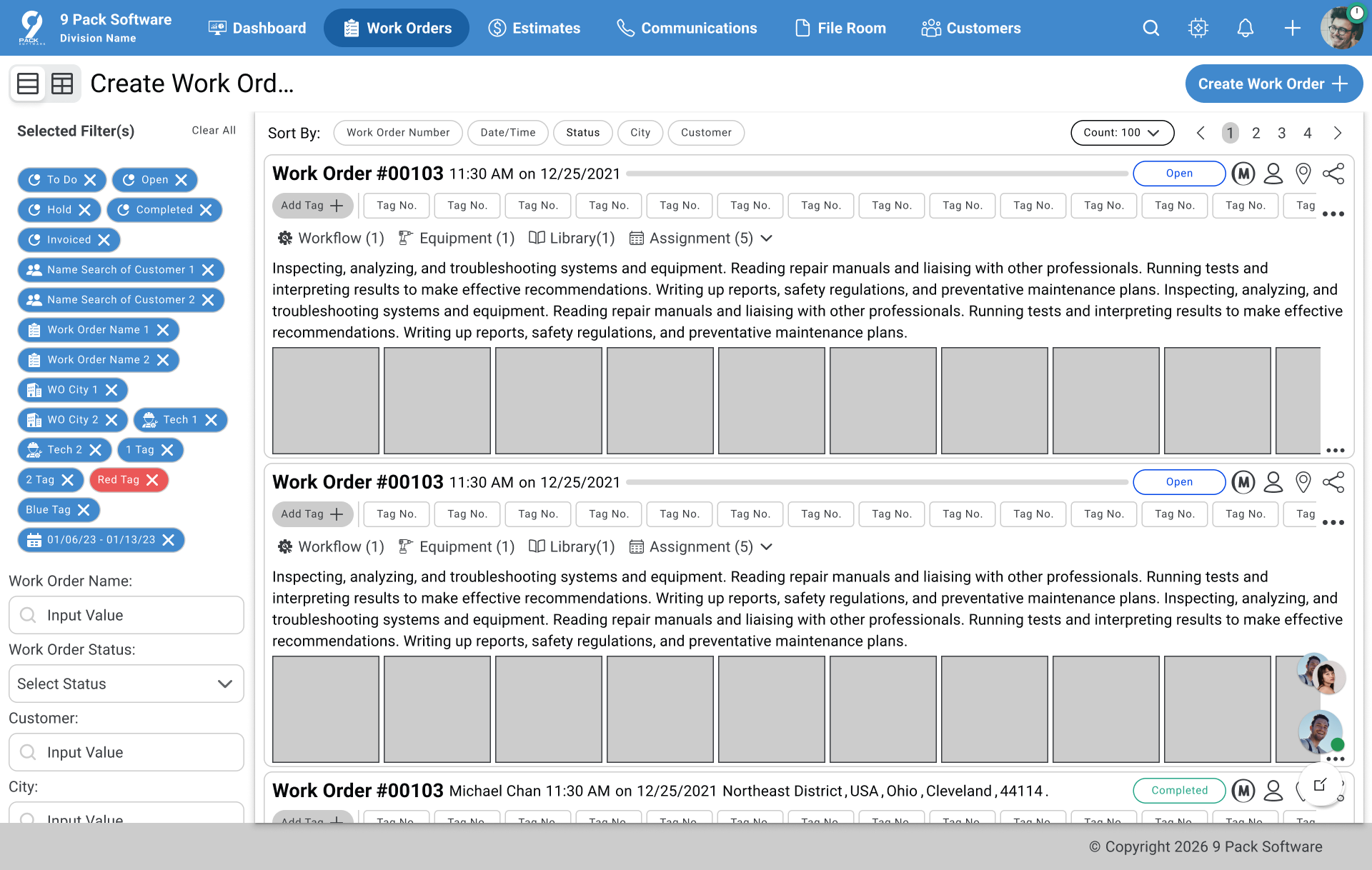Open the Estimates tab
Viewport: 1372px width, 870px height.
(534, 28)
